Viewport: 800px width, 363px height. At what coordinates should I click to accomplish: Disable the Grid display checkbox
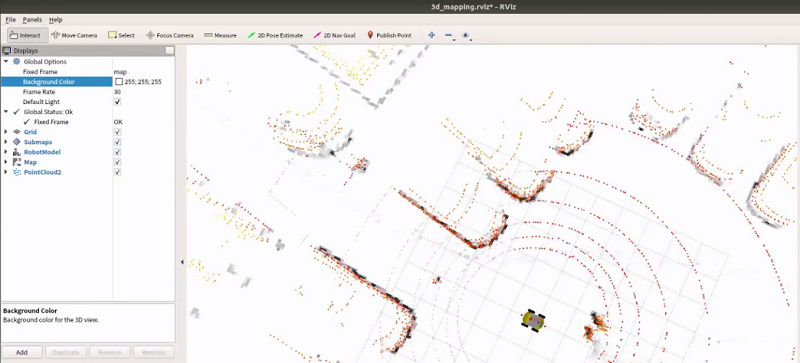118,132
